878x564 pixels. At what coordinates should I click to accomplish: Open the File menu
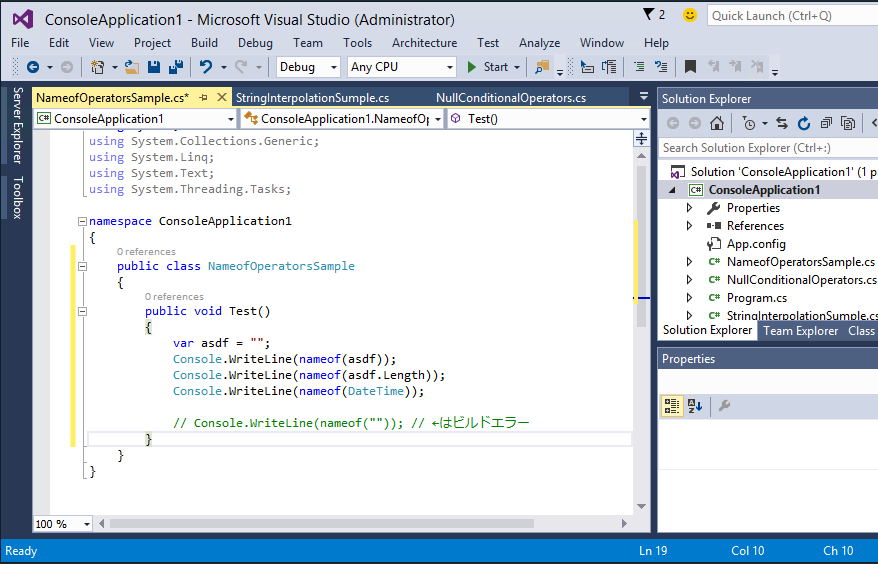tap(20, 43)
